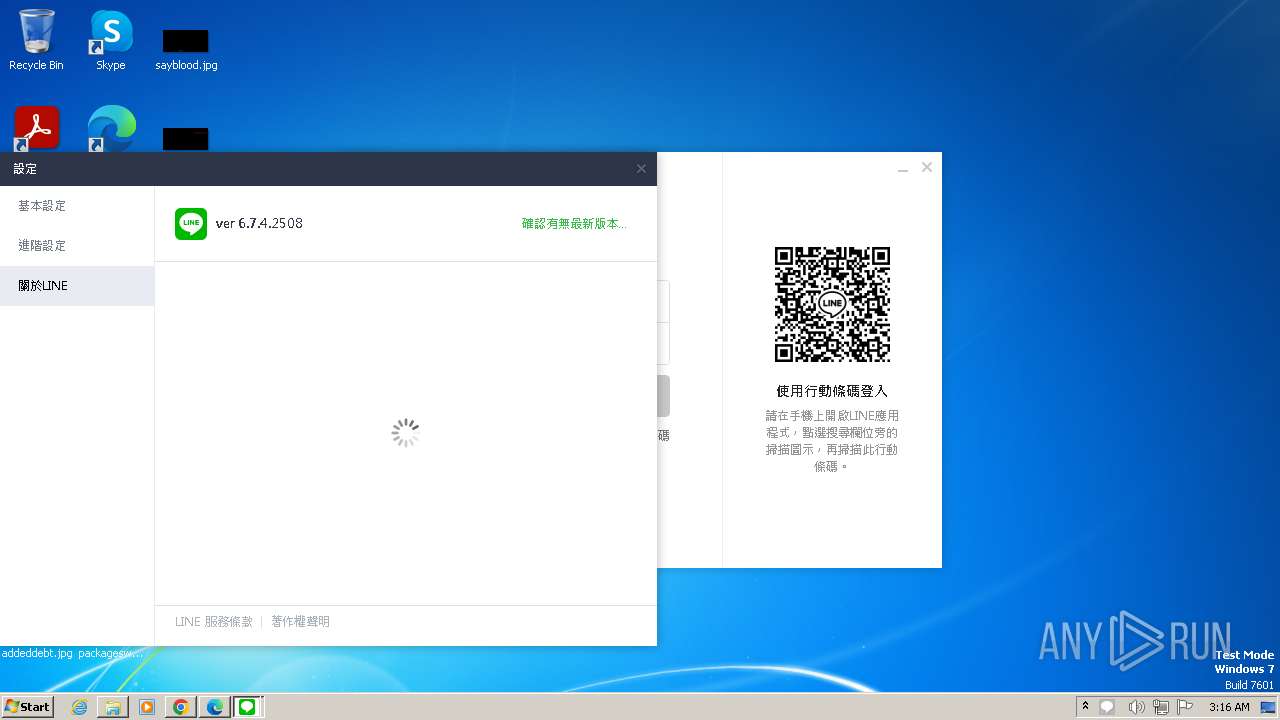Open the 3:16 AM clock

1229,707
